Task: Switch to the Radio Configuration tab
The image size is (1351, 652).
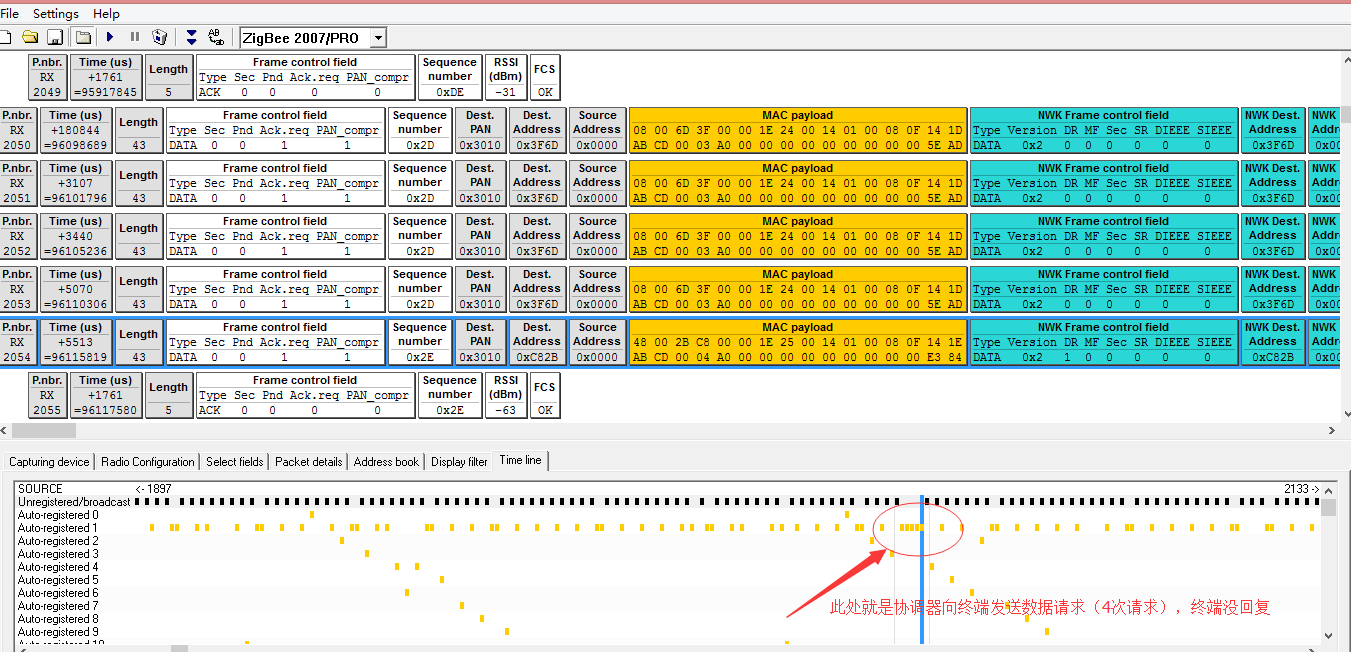Action: (x=148, y=462)
